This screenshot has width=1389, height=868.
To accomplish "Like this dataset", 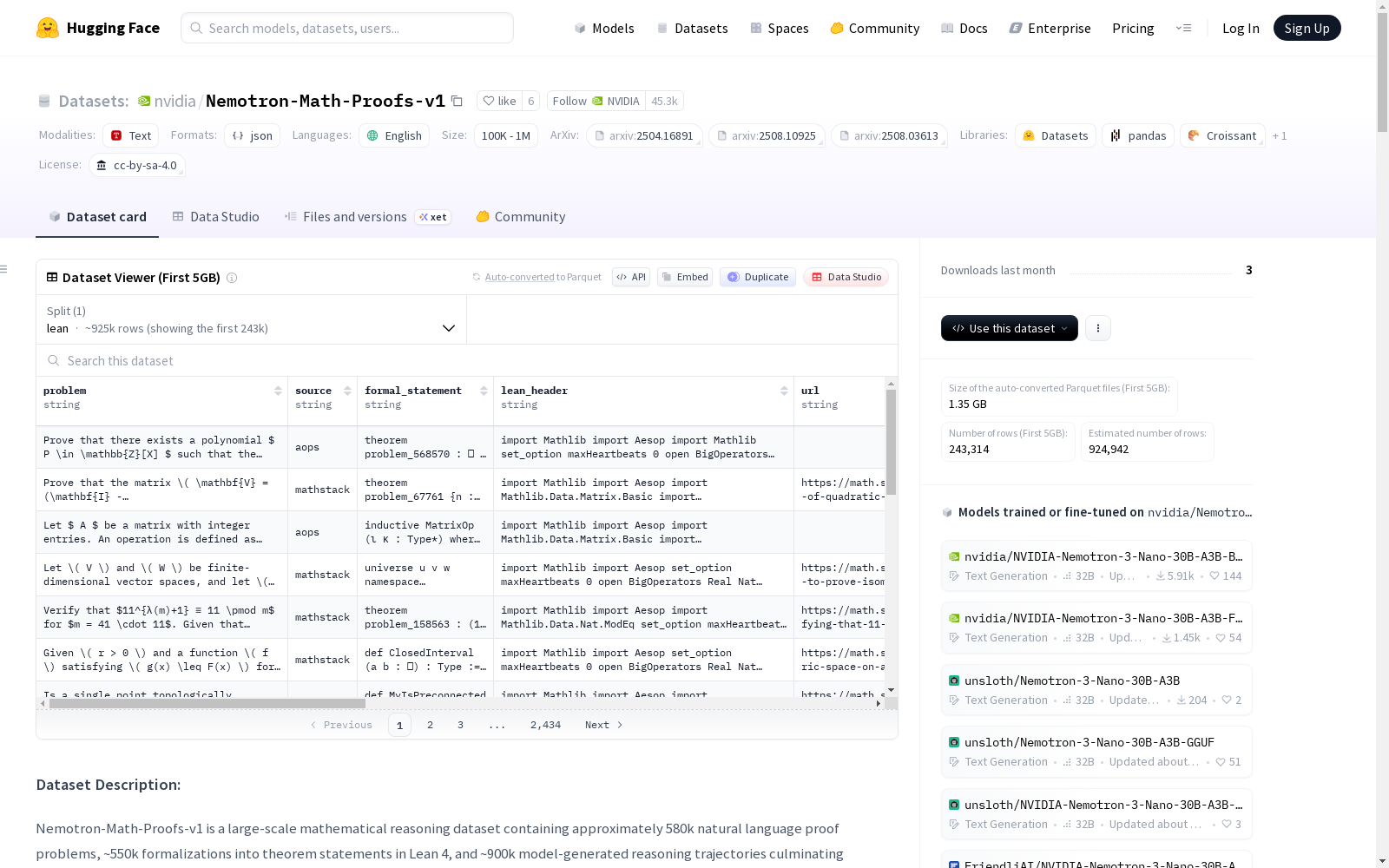I will tap(499, 101).
